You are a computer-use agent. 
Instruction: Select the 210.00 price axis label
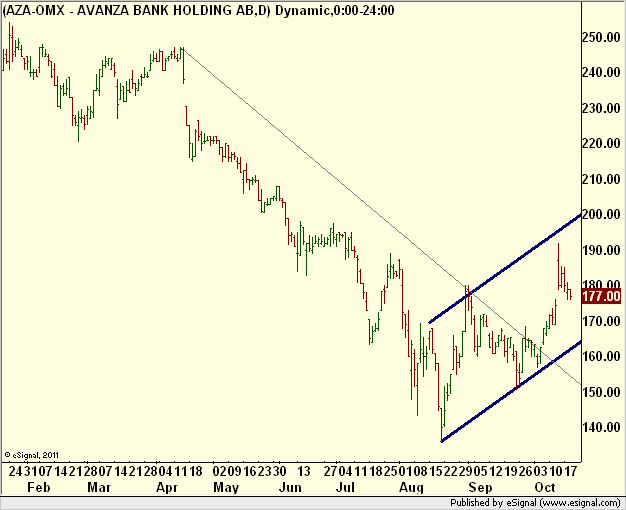pos(601,179)
